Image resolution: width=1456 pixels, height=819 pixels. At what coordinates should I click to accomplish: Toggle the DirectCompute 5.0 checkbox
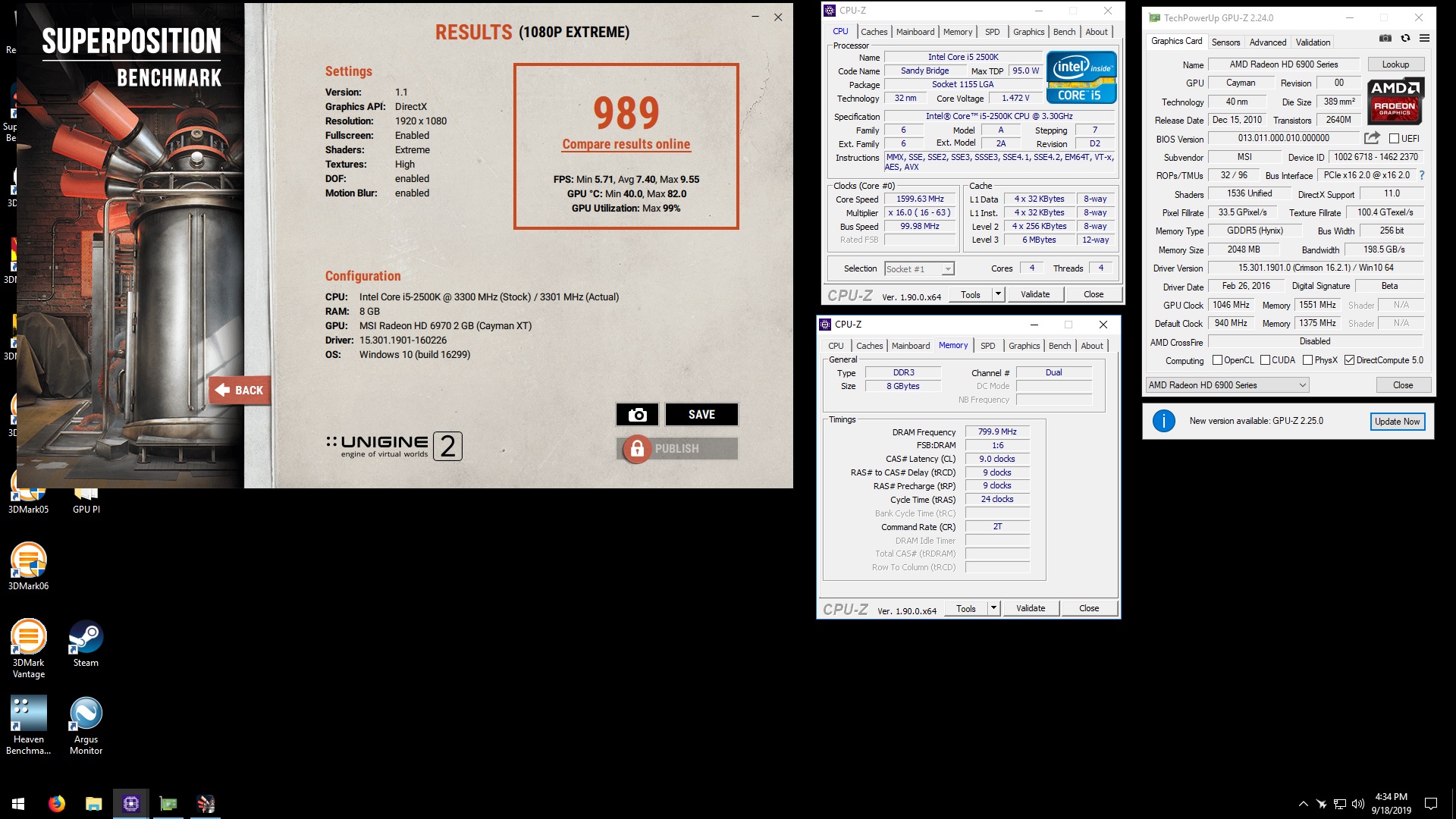coord(1349,360)
